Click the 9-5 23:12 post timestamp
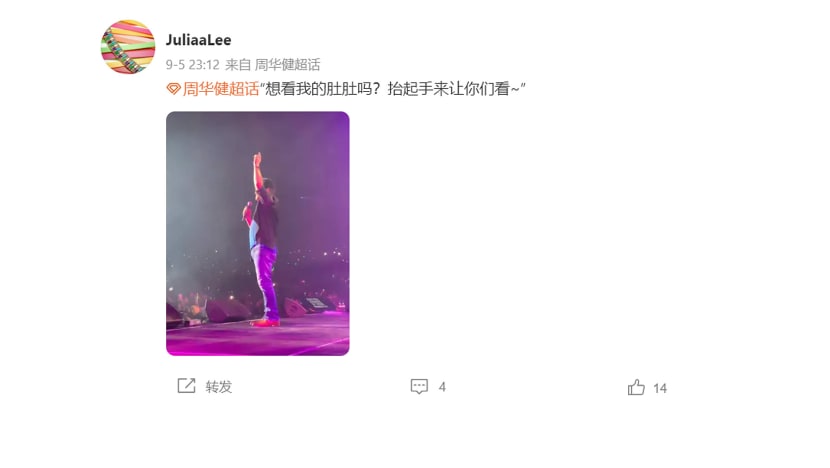 pyautogui.click(x=193, y=65)
